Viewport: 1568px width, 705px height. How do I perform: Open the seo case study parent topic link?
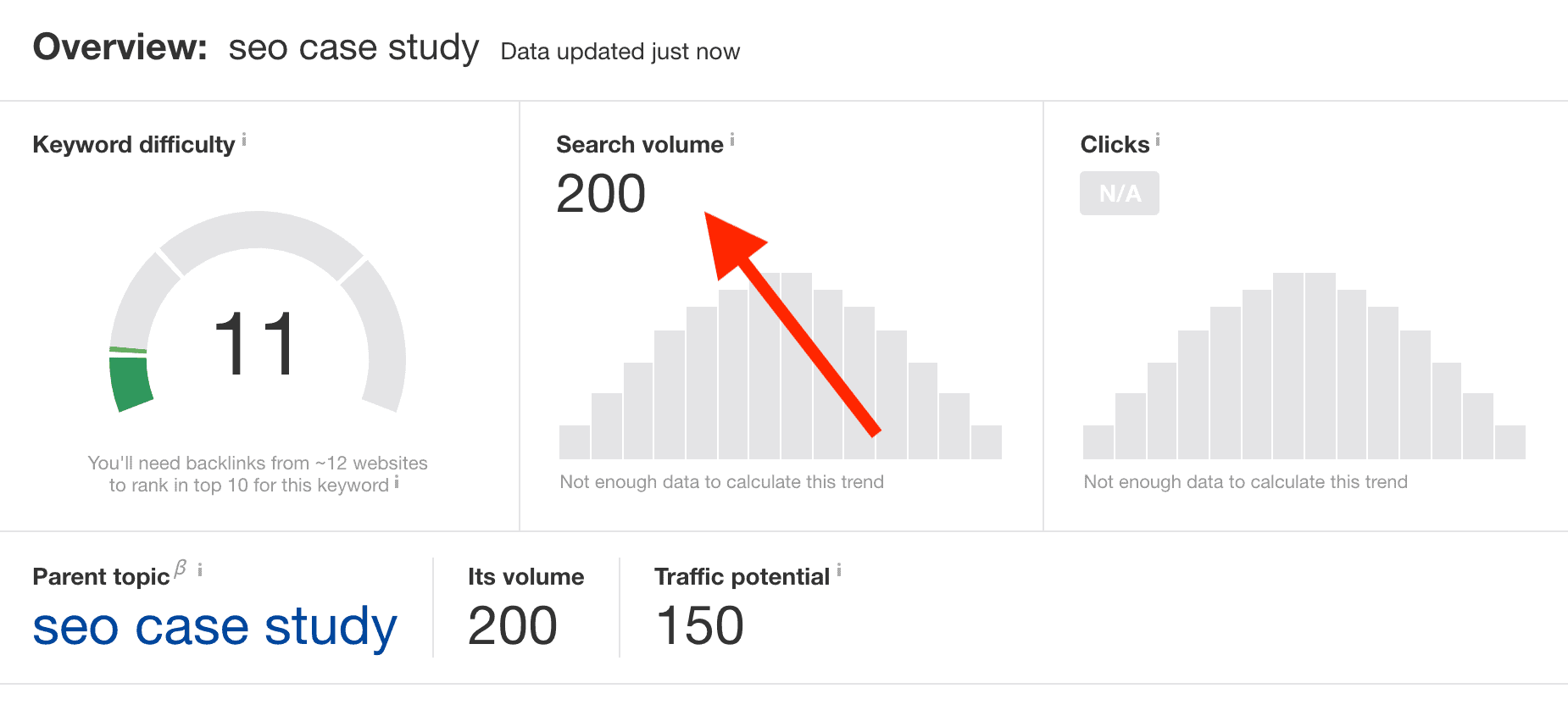(x=214, y=627)
